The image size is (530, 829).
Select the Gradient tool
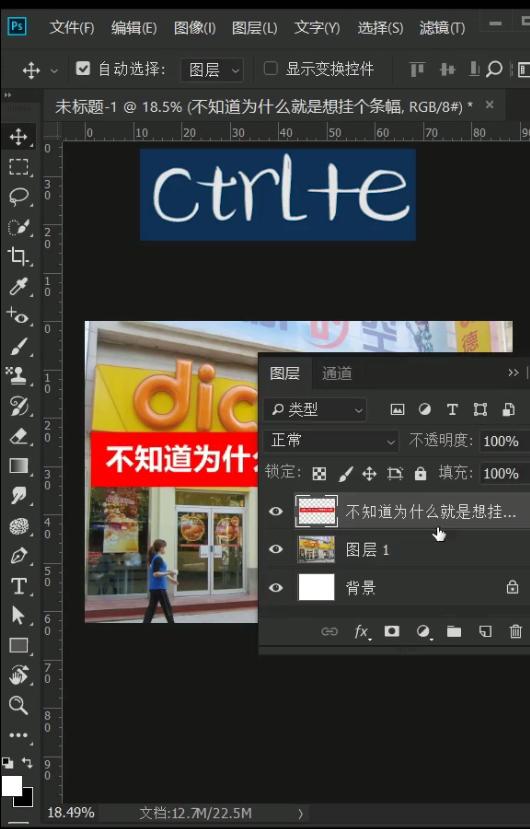[19, 466]
